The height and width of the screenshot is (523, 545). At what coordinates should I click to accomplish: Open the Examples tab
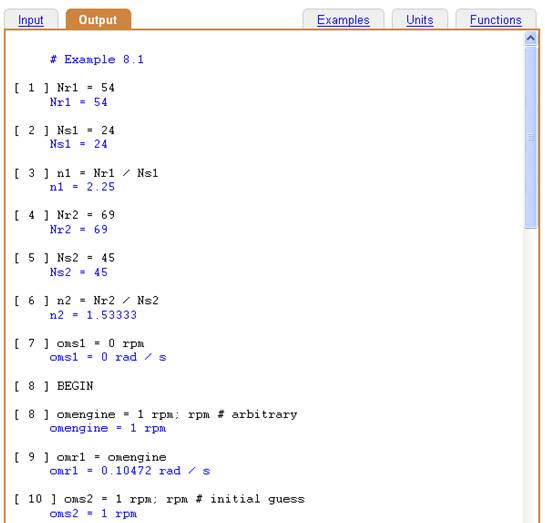pyautogui.click(x=343, y=20)
